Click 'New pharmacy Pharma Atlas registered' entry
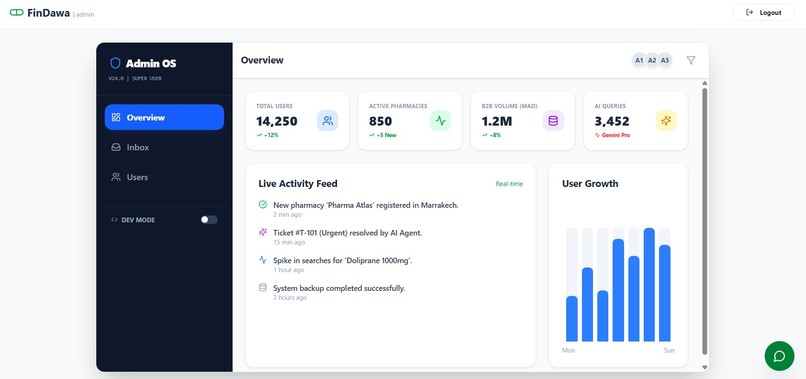 click(x=365, y=205)
